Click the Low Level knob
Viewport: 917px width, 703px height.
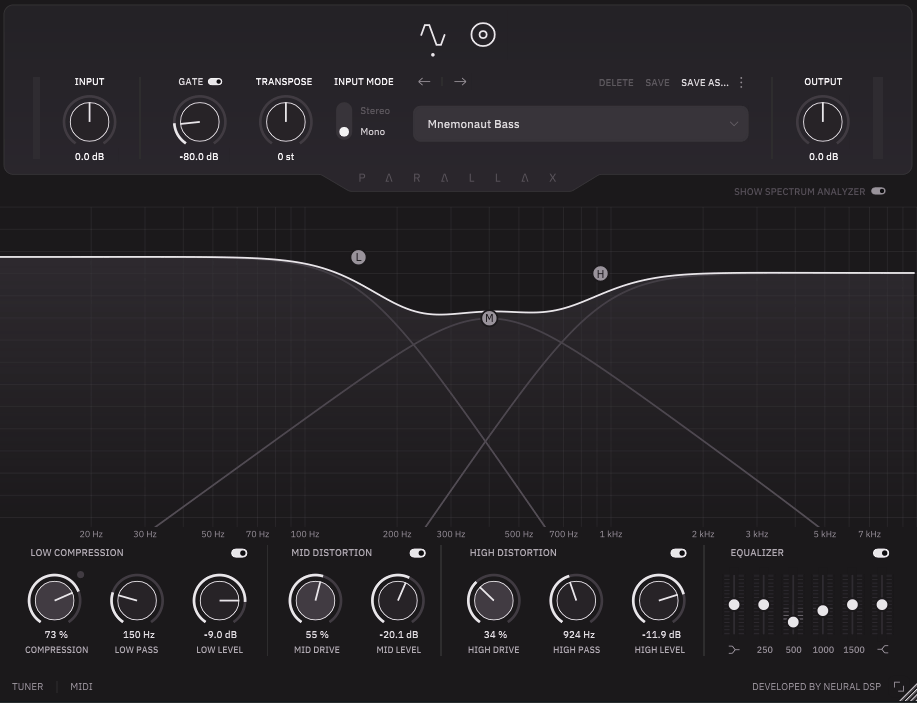pos(219,600)
